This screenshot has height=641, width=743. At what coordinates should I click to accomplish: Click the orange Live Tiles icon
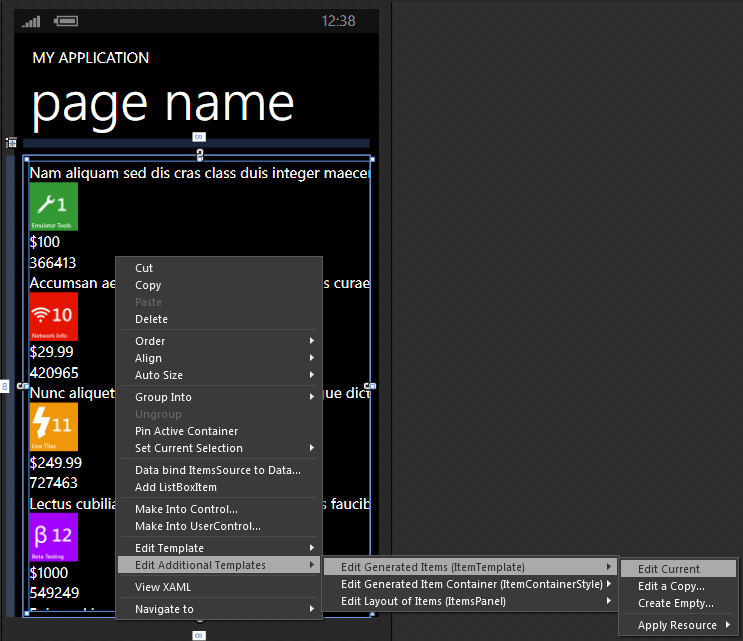coord(53,427)
